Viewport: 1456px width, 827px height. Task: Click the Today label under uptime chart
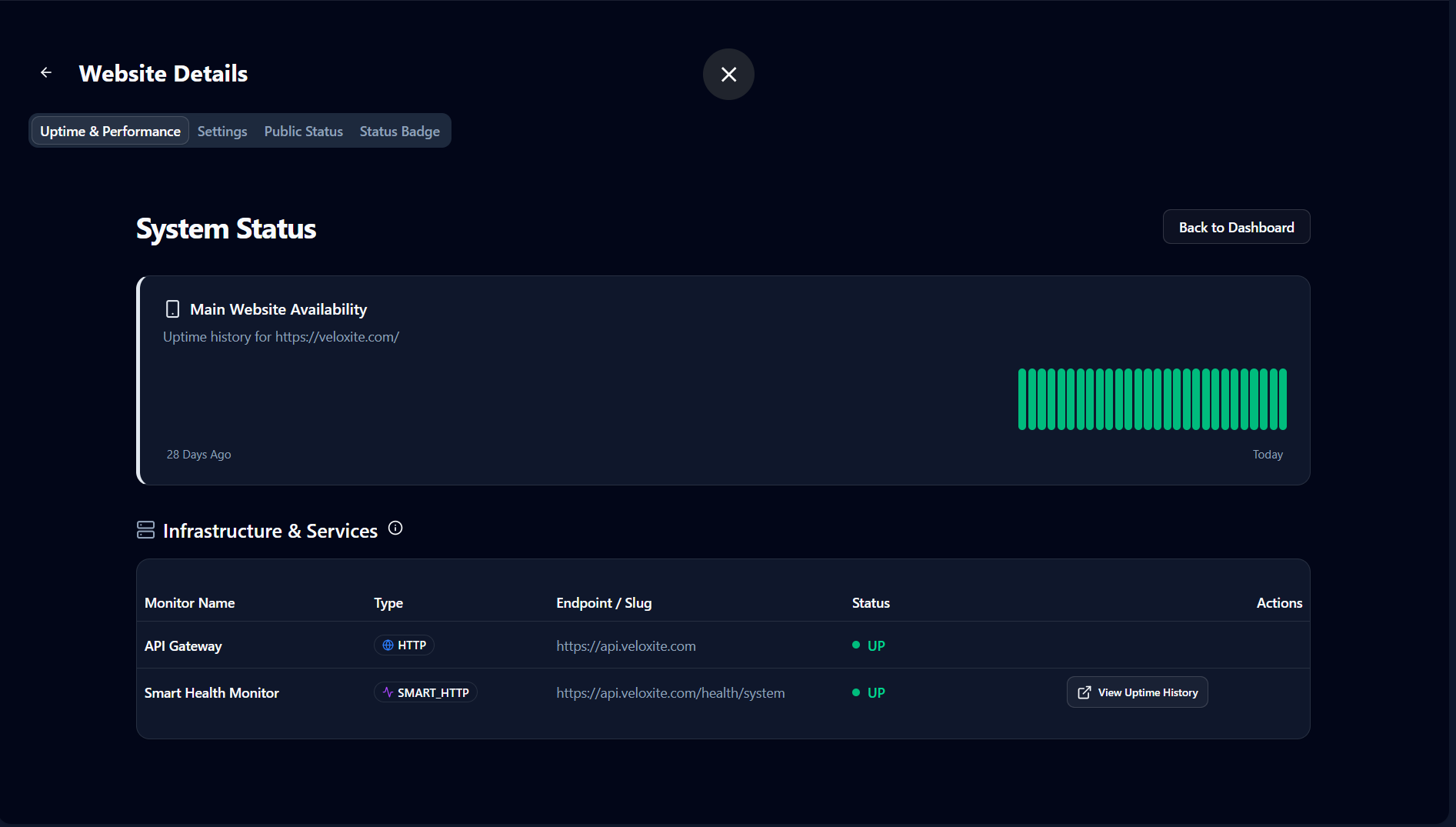1268,455
